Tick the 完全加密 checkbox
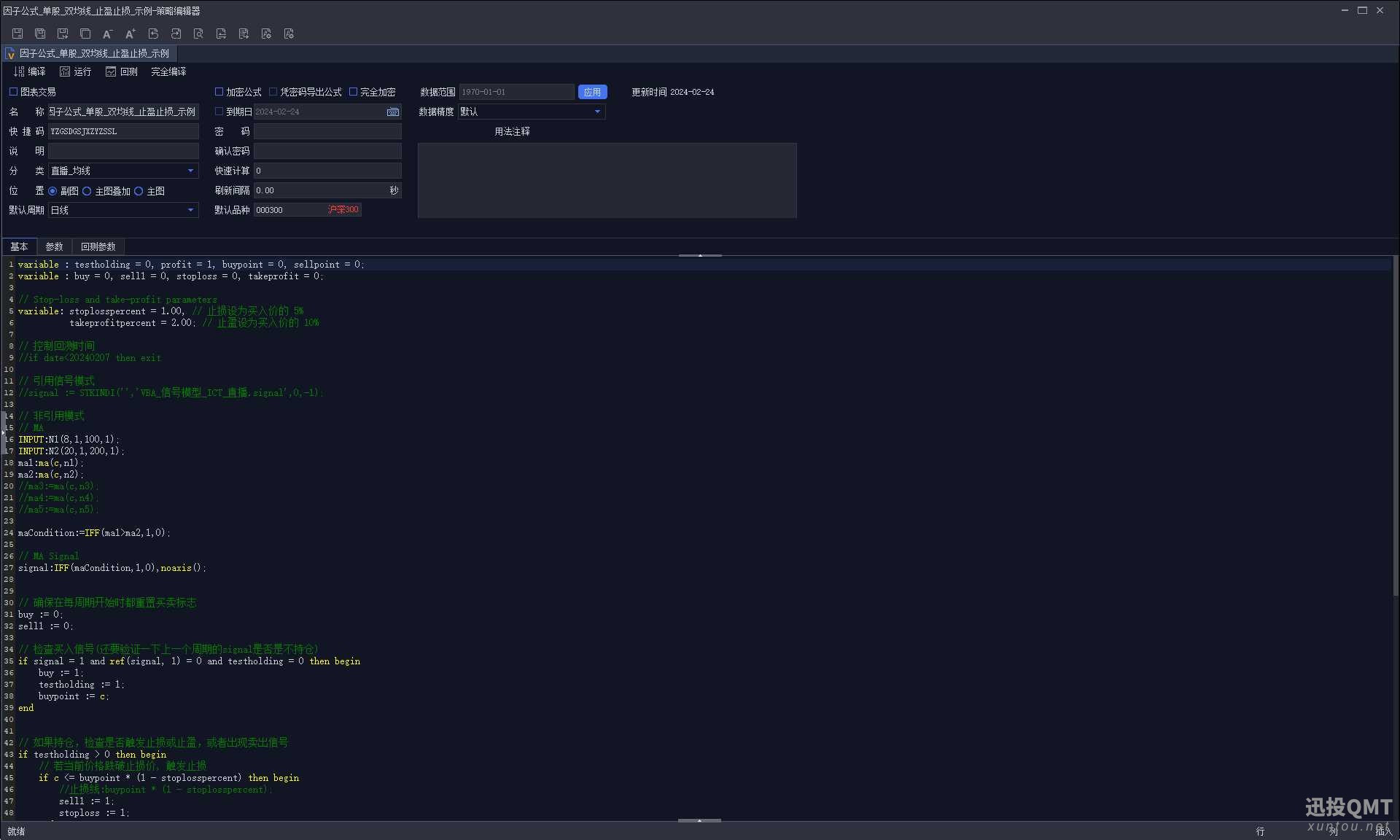Image resolution: width=1400 pixels, height=840 pixels. [354, 92]
